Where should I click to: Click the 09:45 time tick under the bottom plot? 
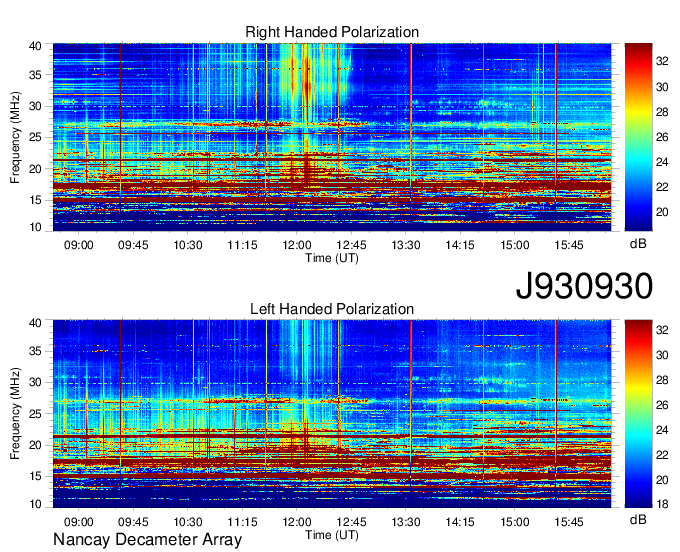point(133,522)
